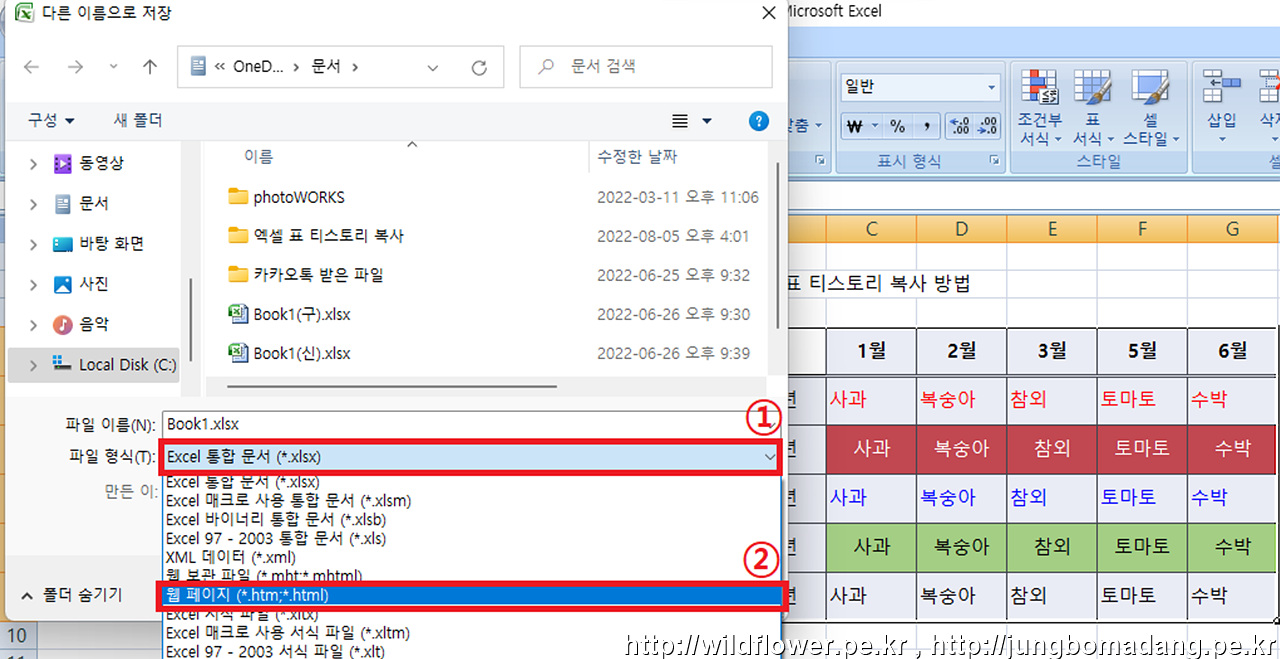
Task: Expand the 사진 tree node
Action: tap(33, 284)
